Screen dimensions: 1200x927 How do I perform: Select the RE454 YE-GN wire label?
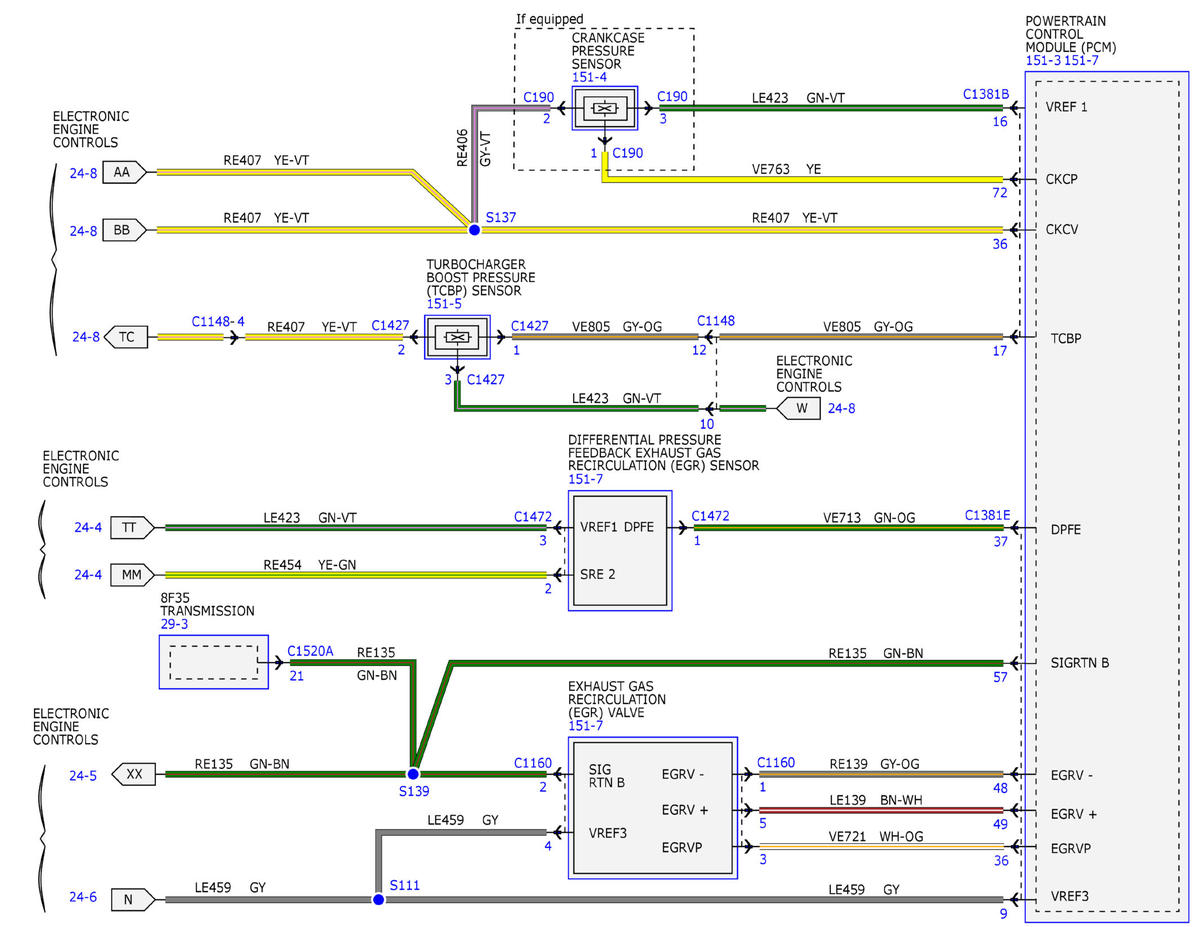point(309,565)
